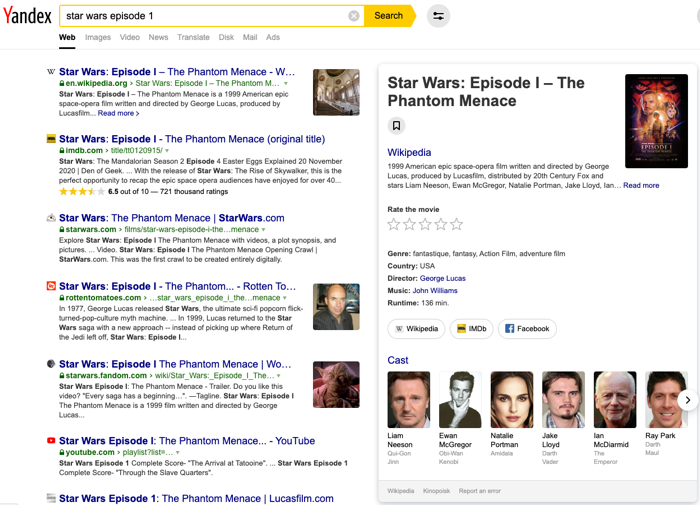Open palace thumbnail beside Wikipedia result
Screen dimensions: 700x505
[336, 92]
